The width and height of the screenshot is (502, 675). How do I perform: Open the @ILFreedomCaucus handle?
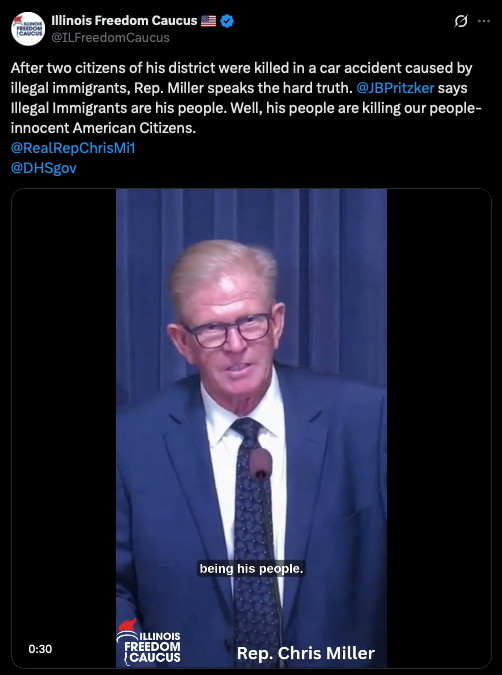[x=110, y=38]
